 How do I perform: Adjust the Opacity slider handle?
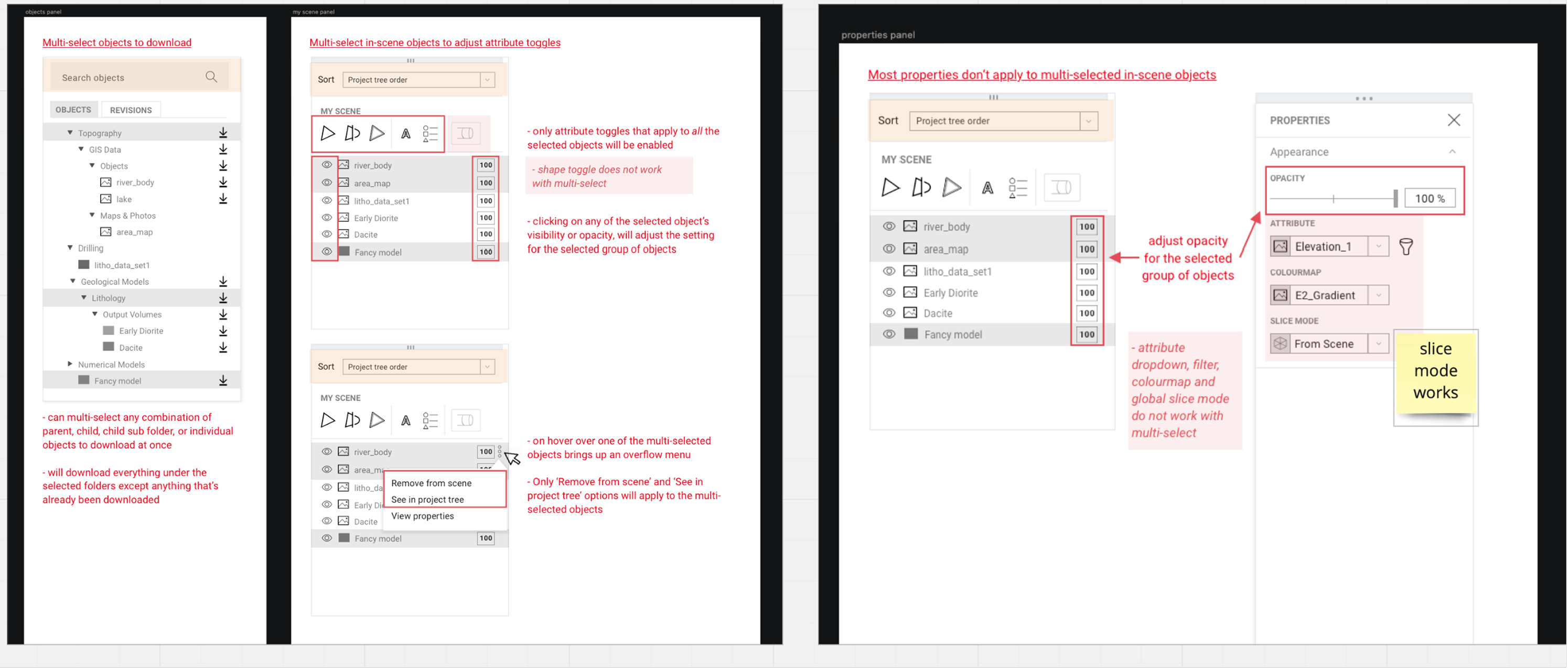[x=1395, y=198]
